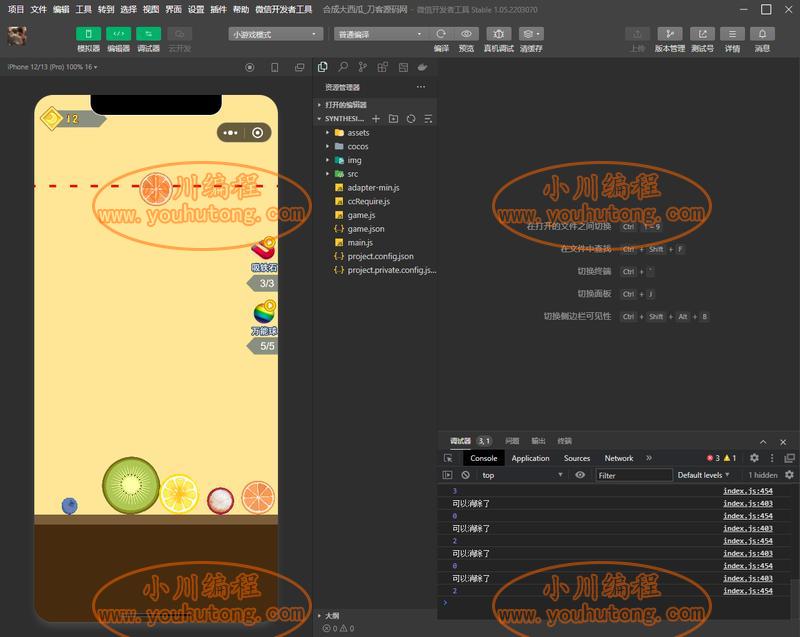Viewport: 800px width, 637px height.
Task: Collapse all folders in explorer
Action: (x=428, y=118)
